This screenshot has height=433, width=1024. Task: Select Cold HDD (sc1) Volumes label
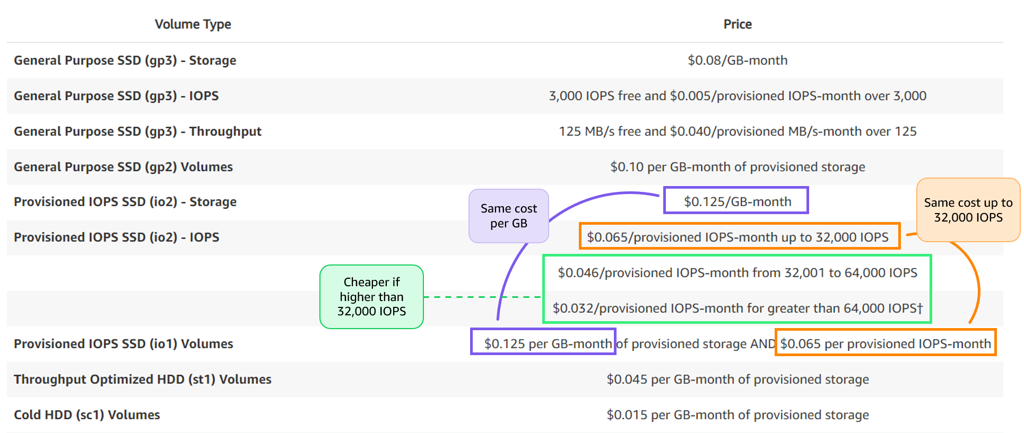(x=87, y=415)
